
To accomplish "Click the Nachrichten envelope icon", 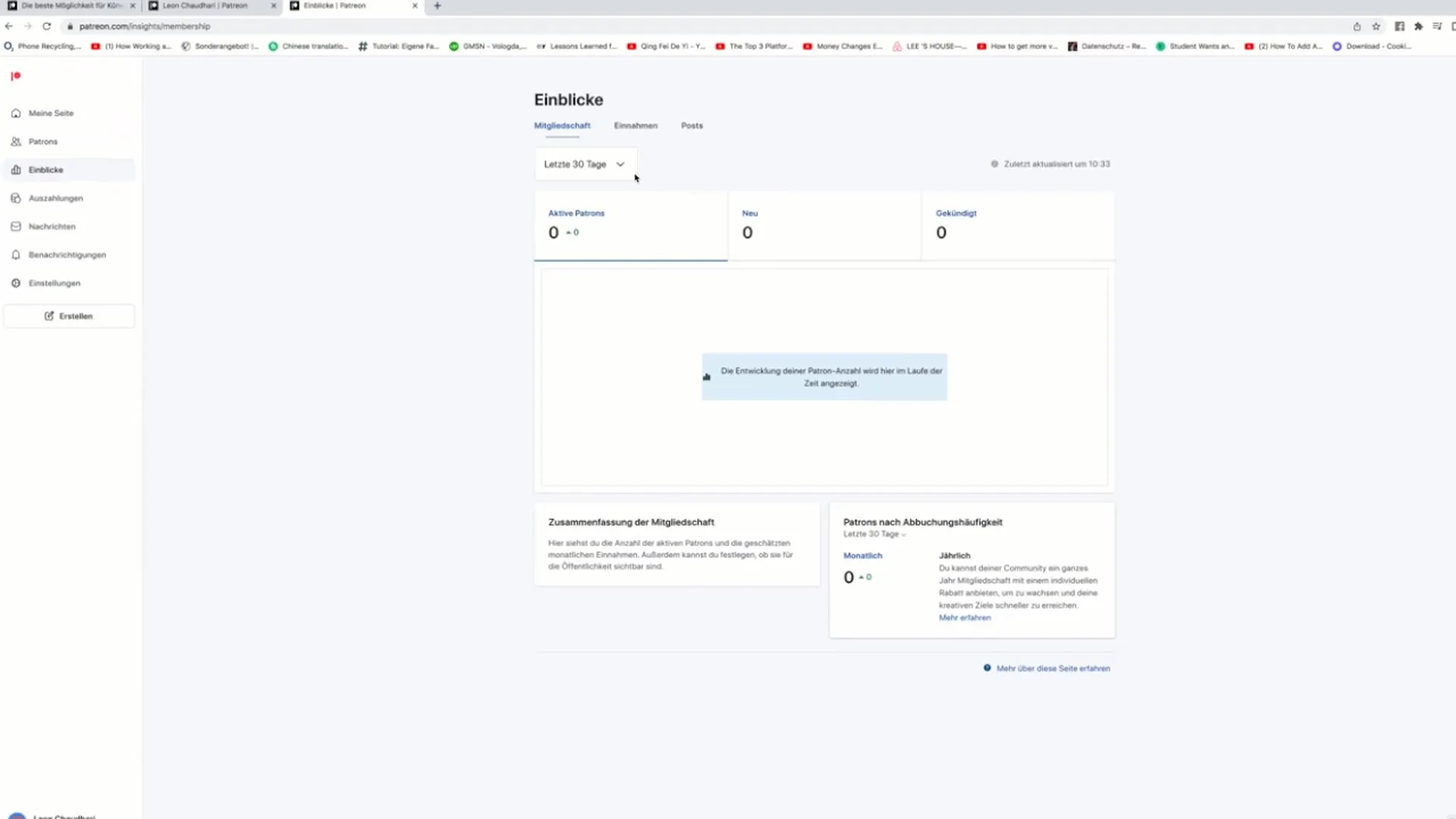I will tap(16, 227).
